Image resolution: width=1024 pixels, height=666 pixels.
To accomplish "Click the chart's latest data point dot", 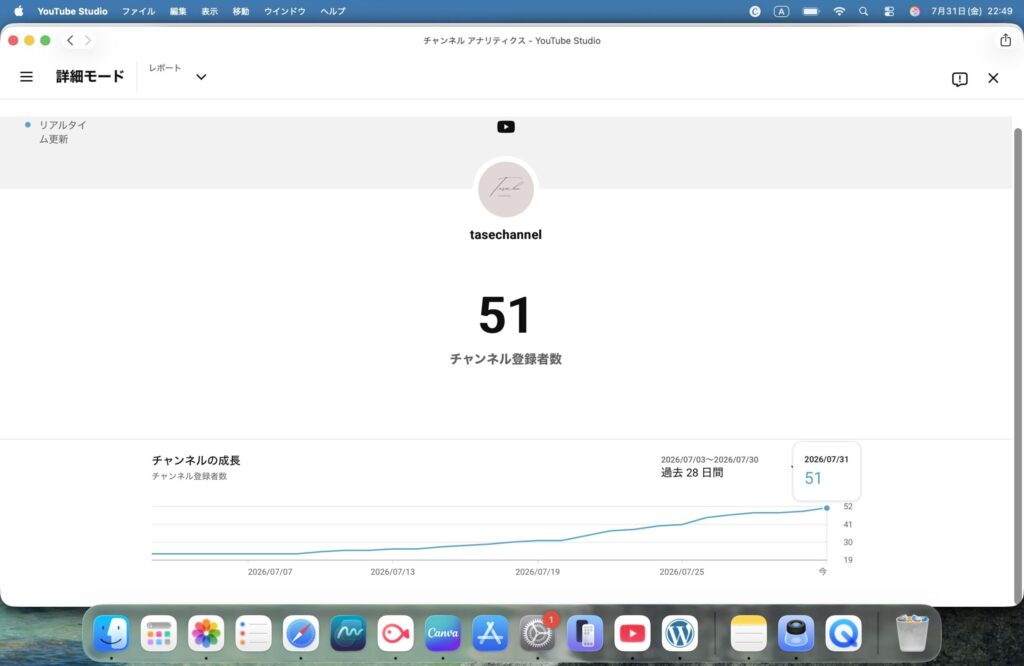I will point(827,508).
